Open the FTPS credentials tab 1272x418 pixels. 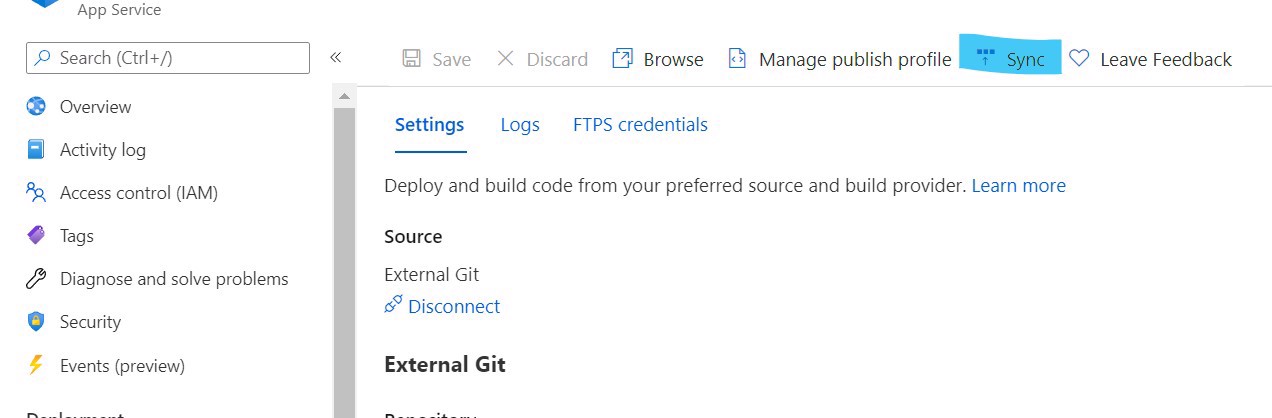pos(640,125)
